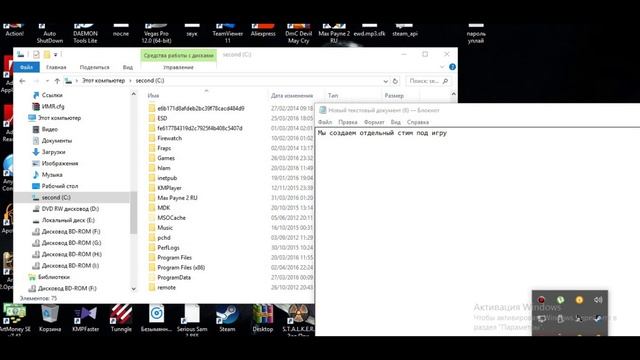Open DAEMON Tools Lite shortcut
Viewport: 640px width, 360px height.
(85, 34)
